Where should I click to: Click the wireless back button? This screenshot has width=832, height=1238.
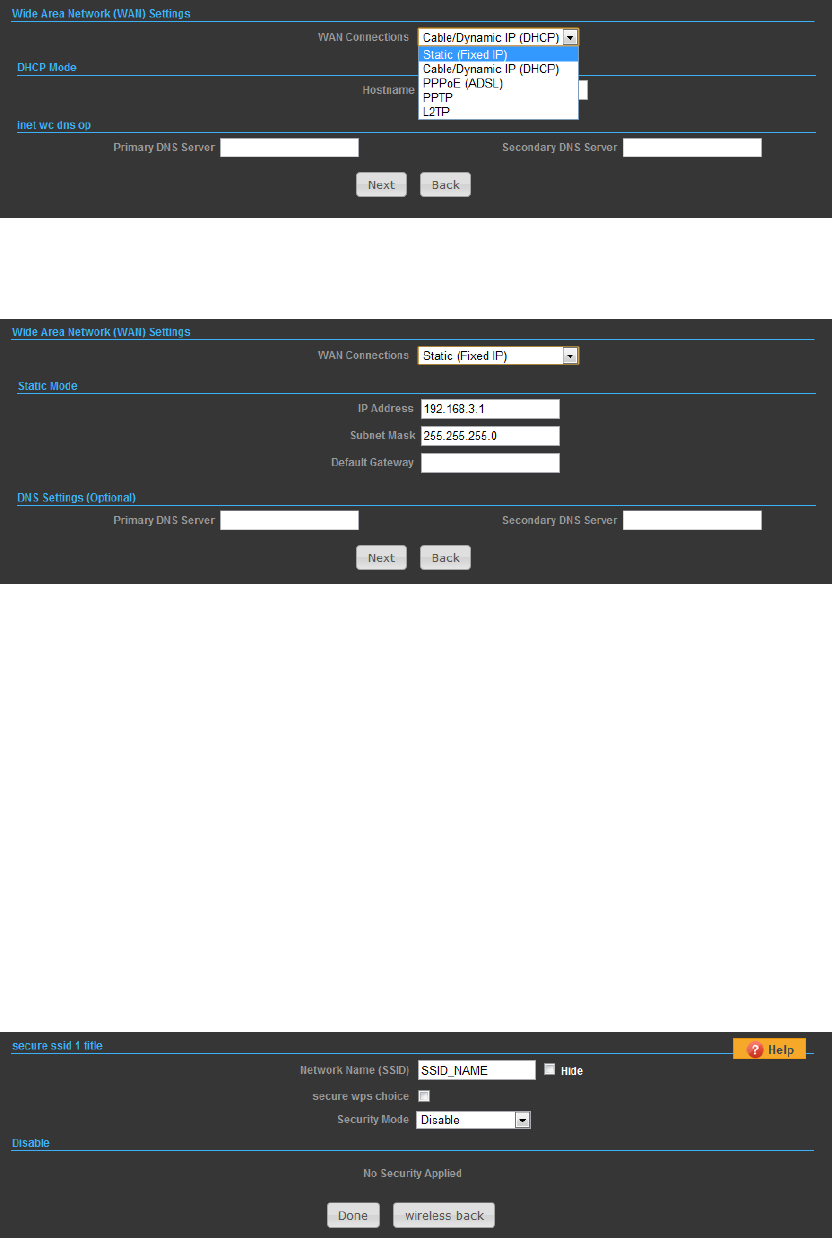(443, 1216)
